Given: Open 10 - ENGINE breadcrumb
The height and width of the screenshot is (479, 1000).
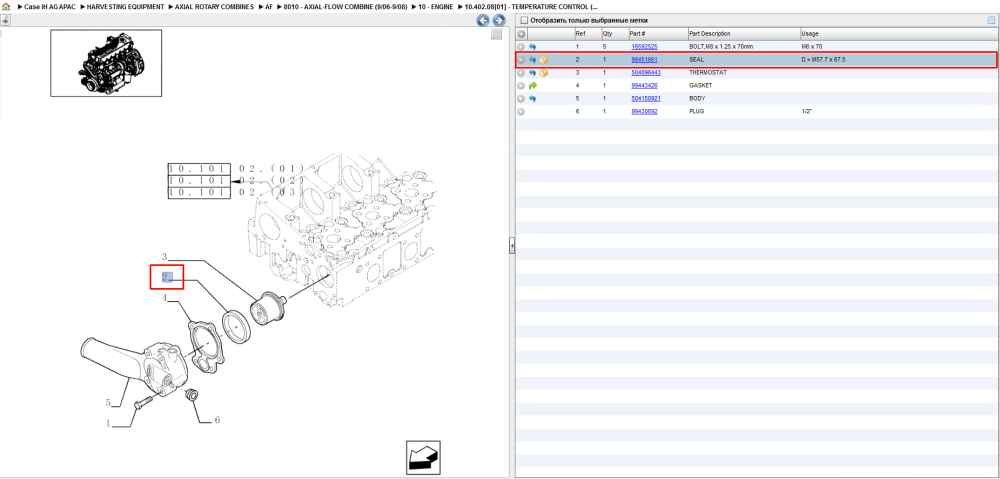Looking at the screenshot, I should tap(436, 6).
